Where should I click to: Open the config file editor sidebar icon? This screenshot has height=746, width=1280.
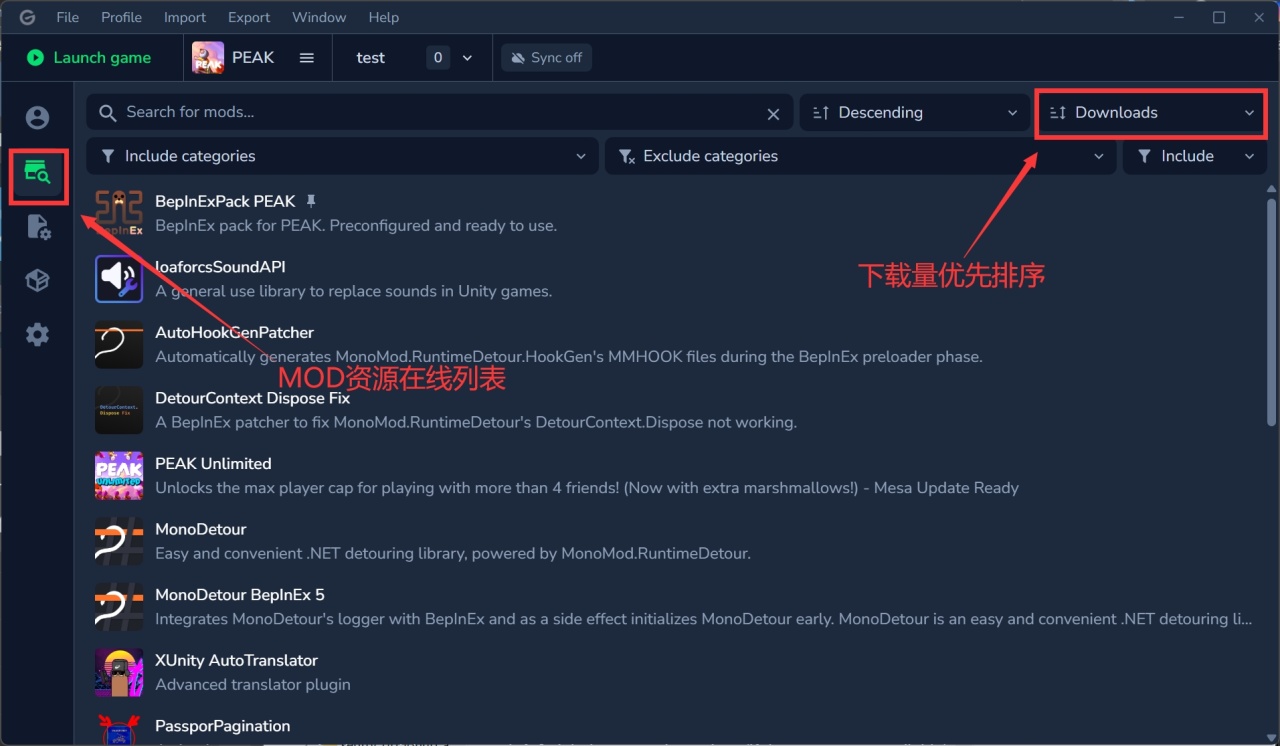pos(37,227)
